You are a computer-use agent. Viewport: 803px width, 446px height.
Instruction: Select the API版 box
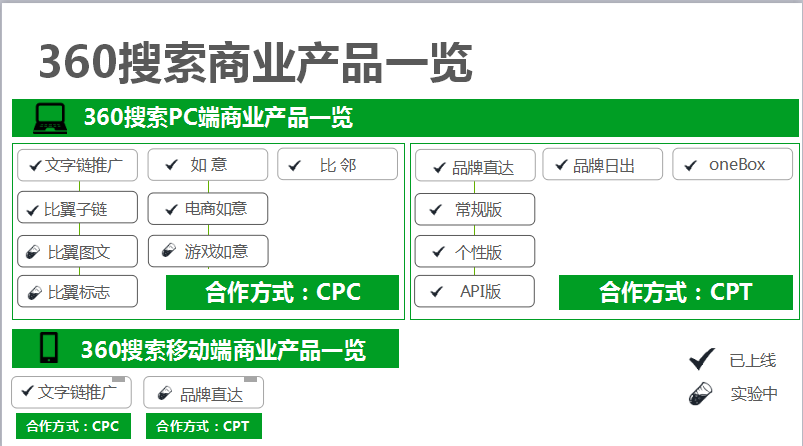pos(474,291)
